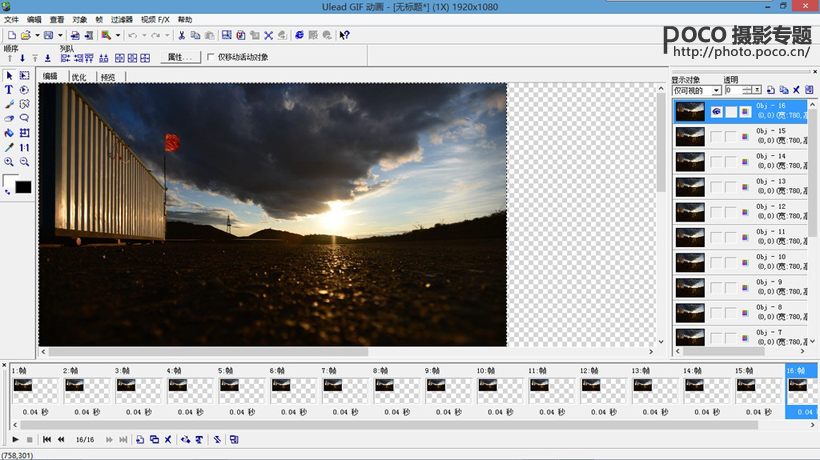The image size is (820, 460).
Task: Click the Zoom Out magnifier tool
Action: coord(24,162)
